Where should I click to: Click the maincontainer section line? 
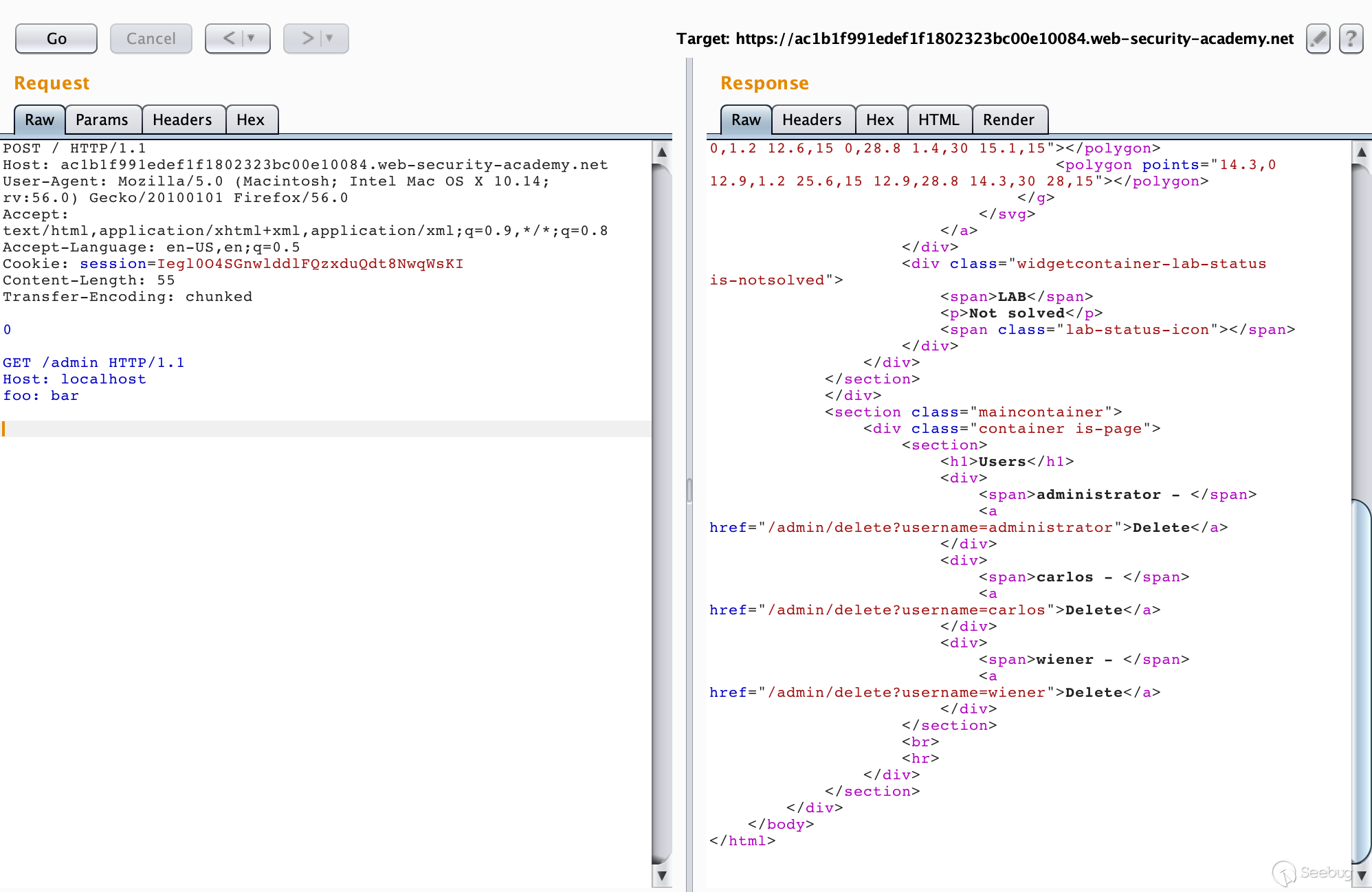click(973, 412)
